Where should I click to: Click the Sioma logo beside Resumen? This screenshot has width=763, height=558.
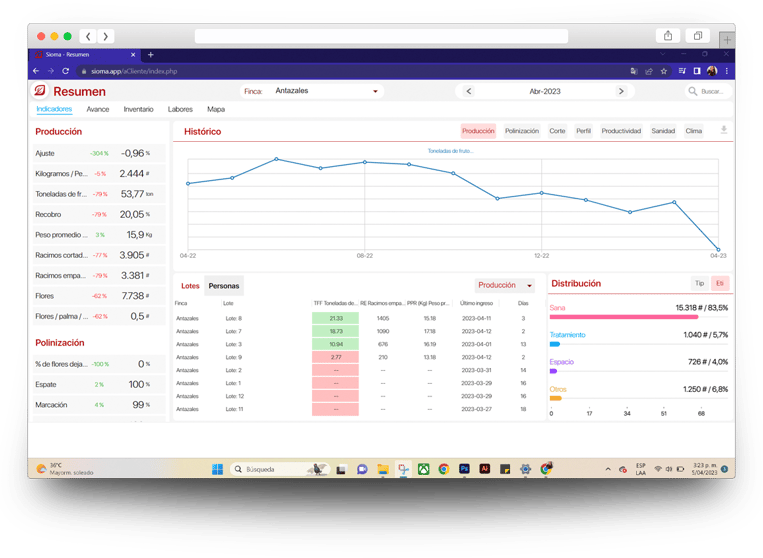click(40, 91)
